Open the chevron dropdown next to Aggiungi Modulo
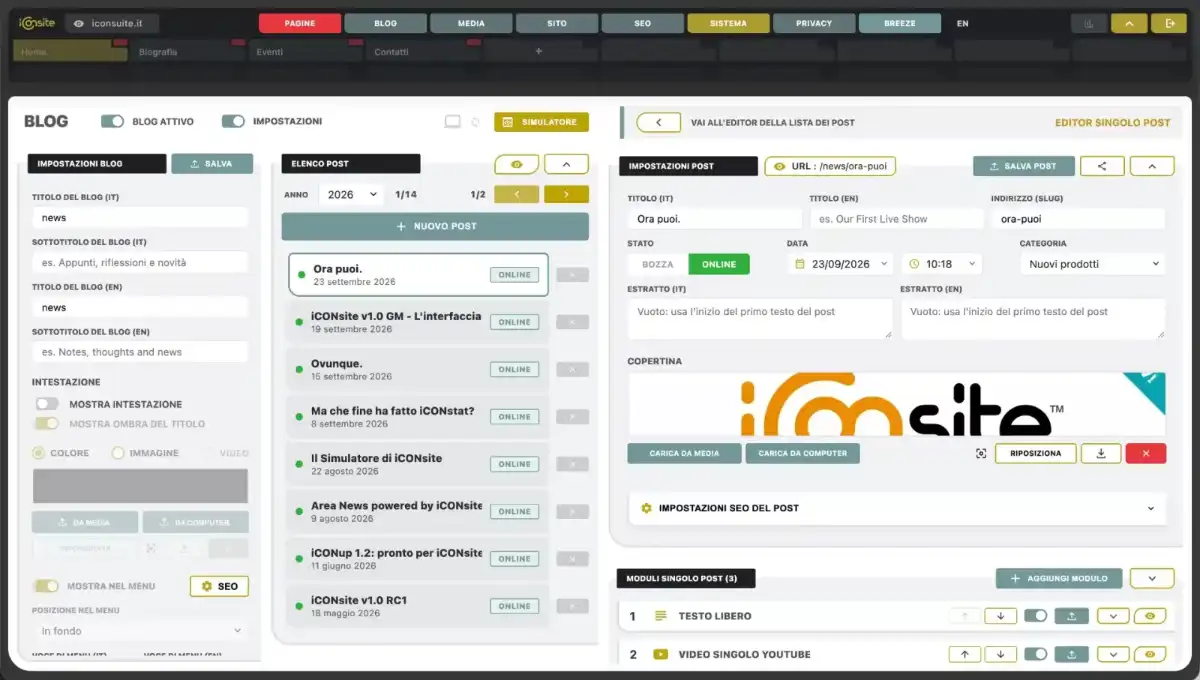The image size is (1200, 680). (1151, 578)
